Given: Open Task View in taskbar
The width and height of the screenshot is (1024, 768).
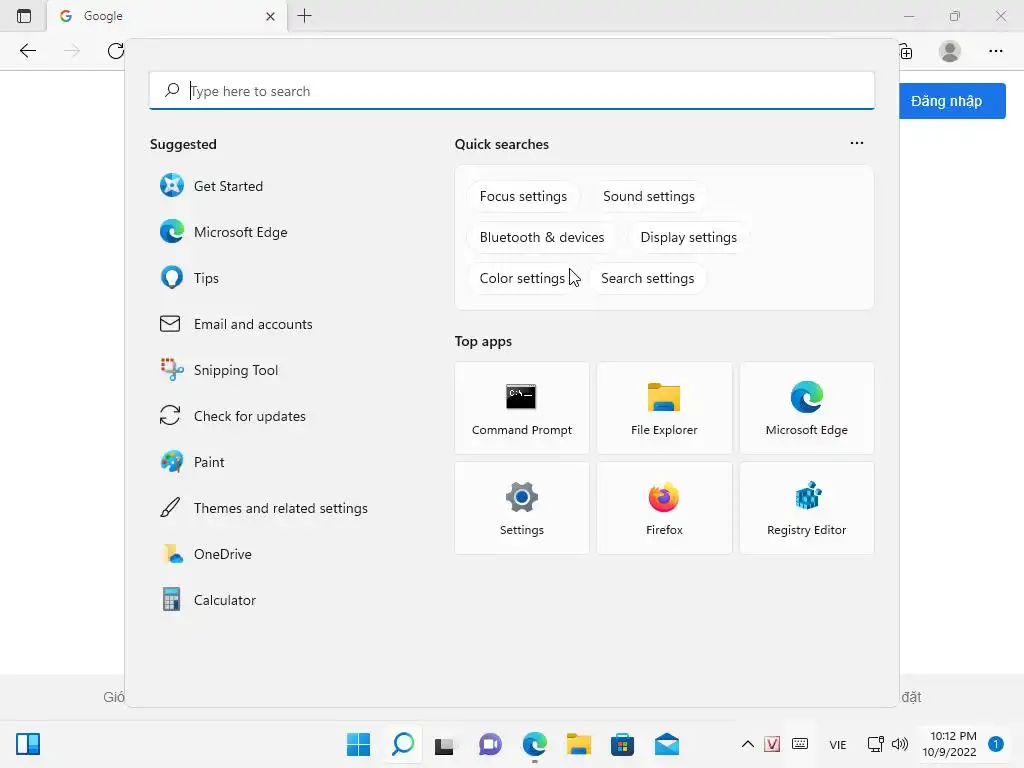Looking at the screenshot, I should (x=445, y=744).
